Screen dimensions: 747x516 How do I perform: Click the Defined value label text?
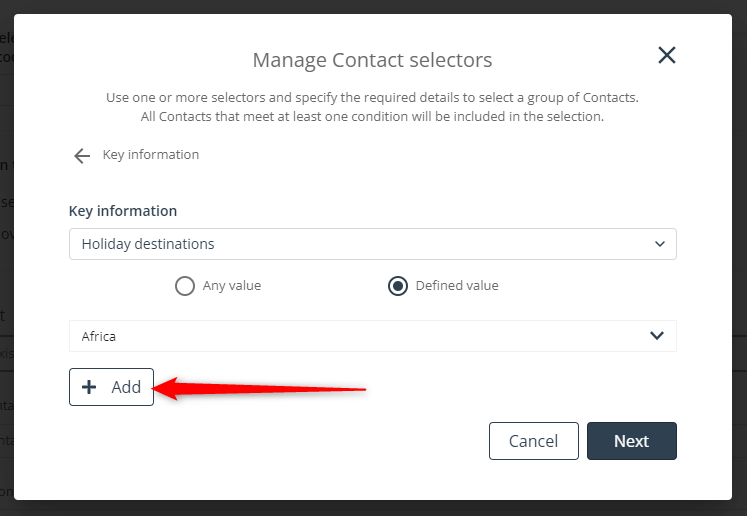pos(457,285)
